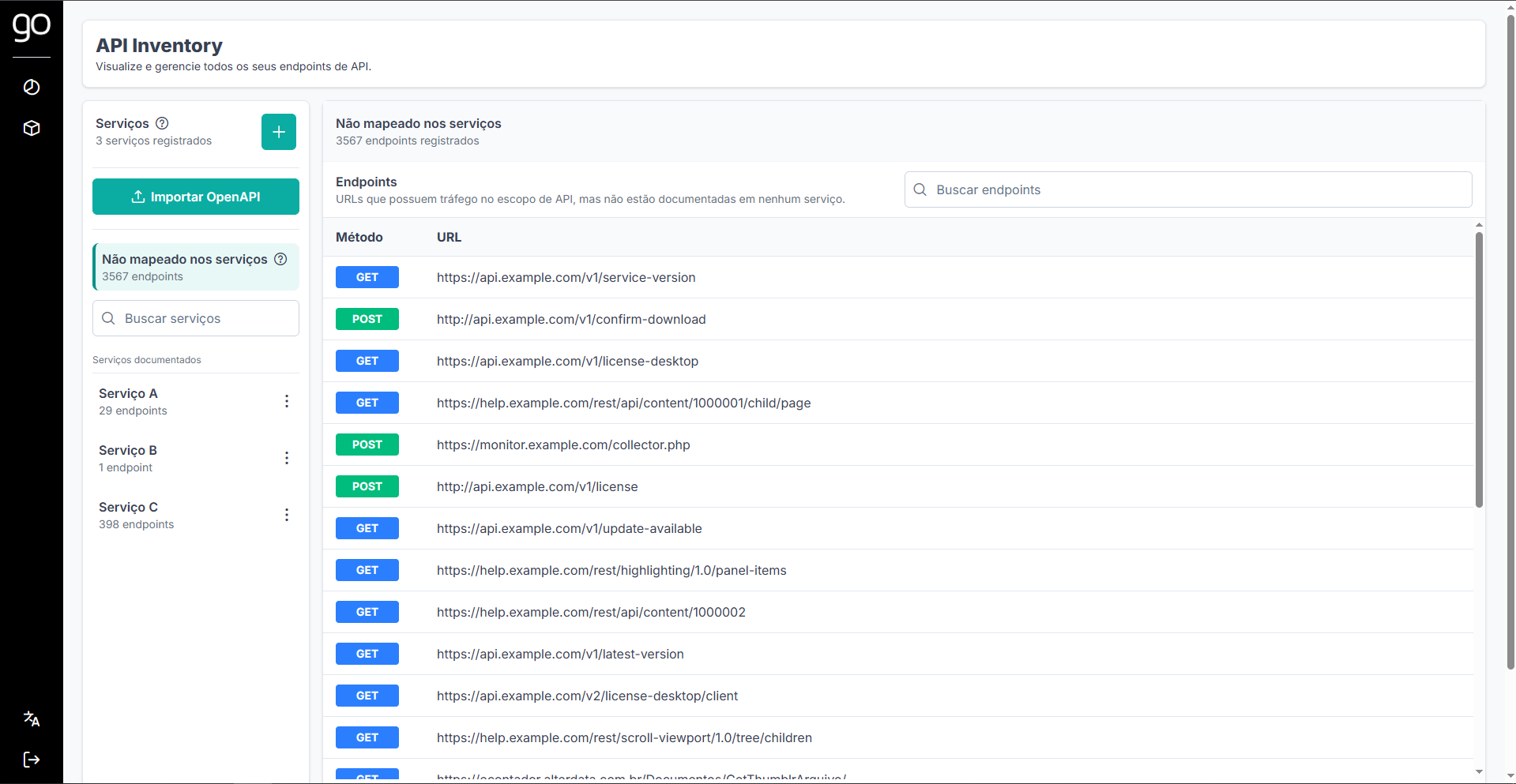This screenshot has width=1516, height=784.
Task: Click the GET badge for latest-version
Action: click(367, 654)
